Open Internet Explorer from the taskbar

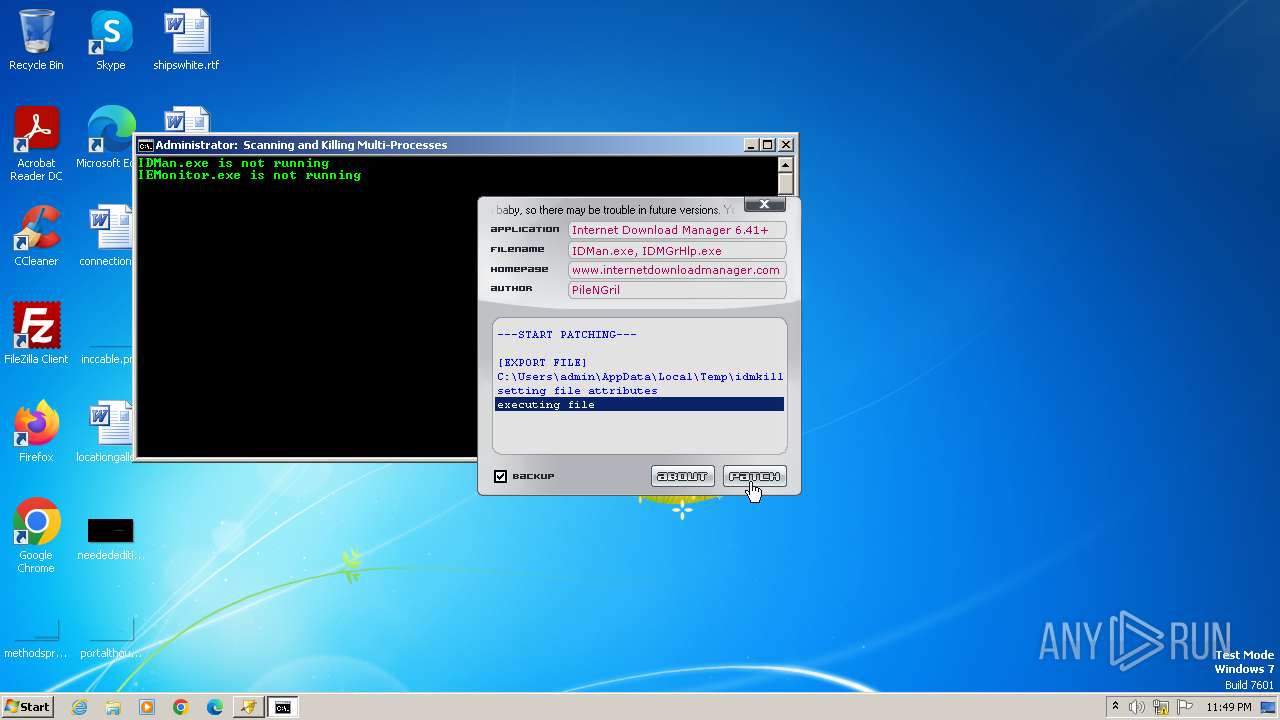pos(80,707)
